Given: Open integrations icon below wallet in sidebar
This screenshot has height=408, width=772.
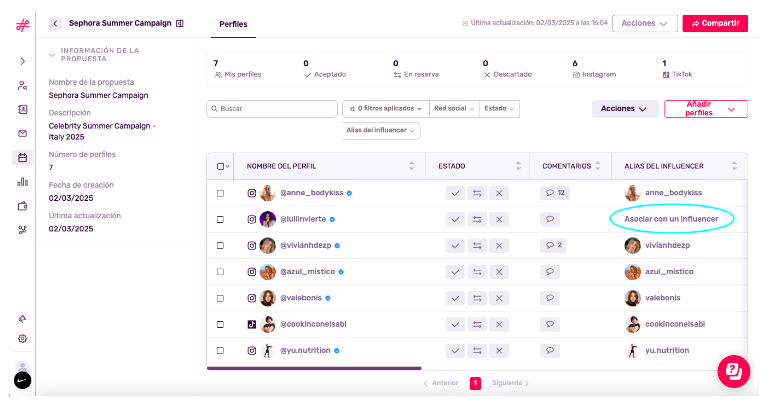Looking at the screenshot, I should [x=23, y=230].
